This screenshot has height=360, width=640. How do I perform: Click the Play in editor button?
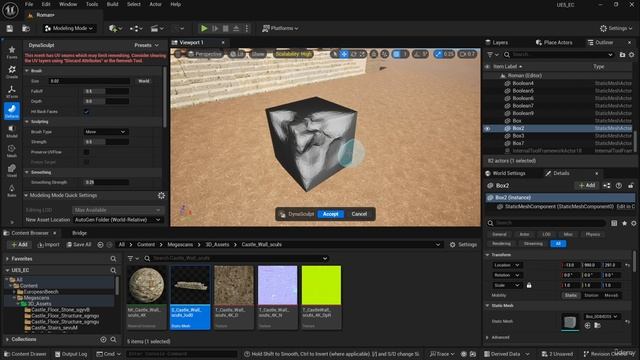point(204,28)
